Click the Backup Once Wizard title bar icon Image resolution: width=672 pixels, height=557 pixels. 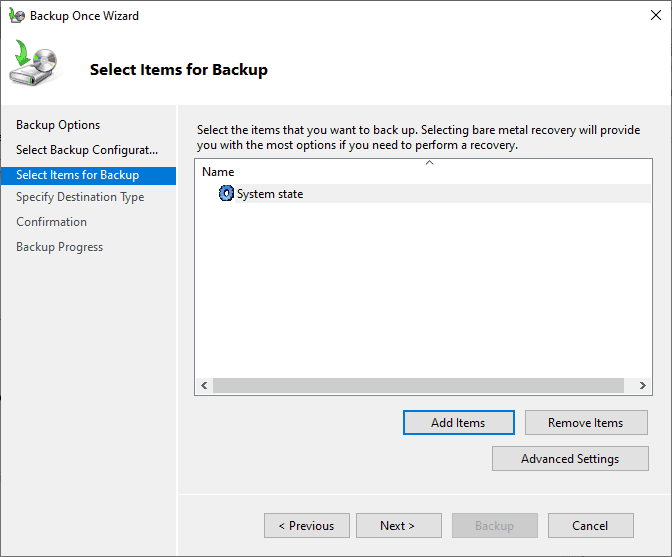(x=16, y=16)
